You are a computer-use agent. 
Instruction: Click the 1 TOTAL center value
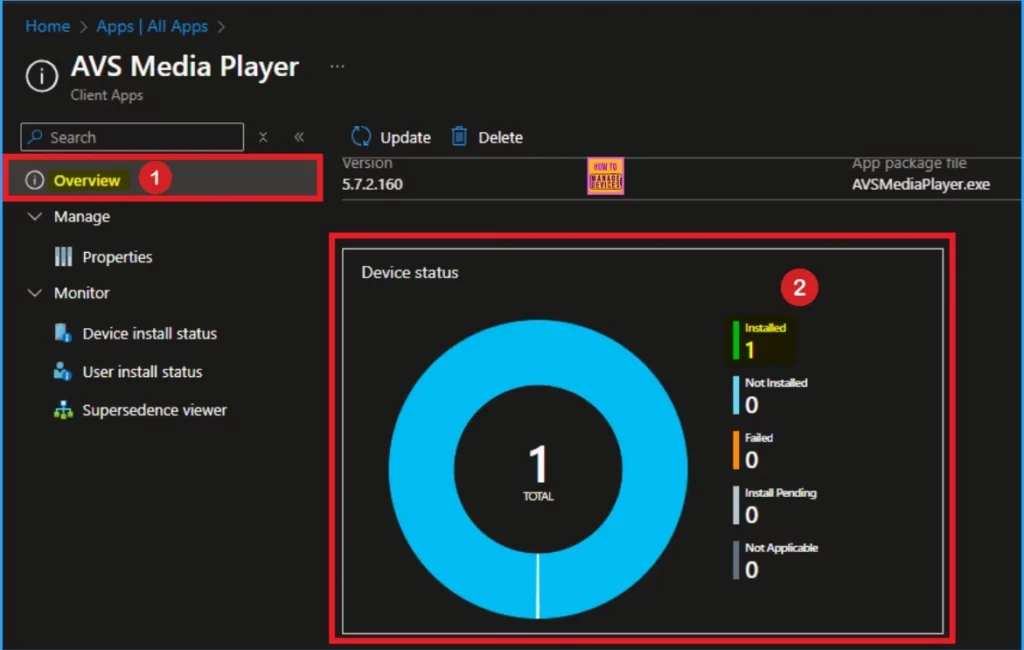pos(538,470)
